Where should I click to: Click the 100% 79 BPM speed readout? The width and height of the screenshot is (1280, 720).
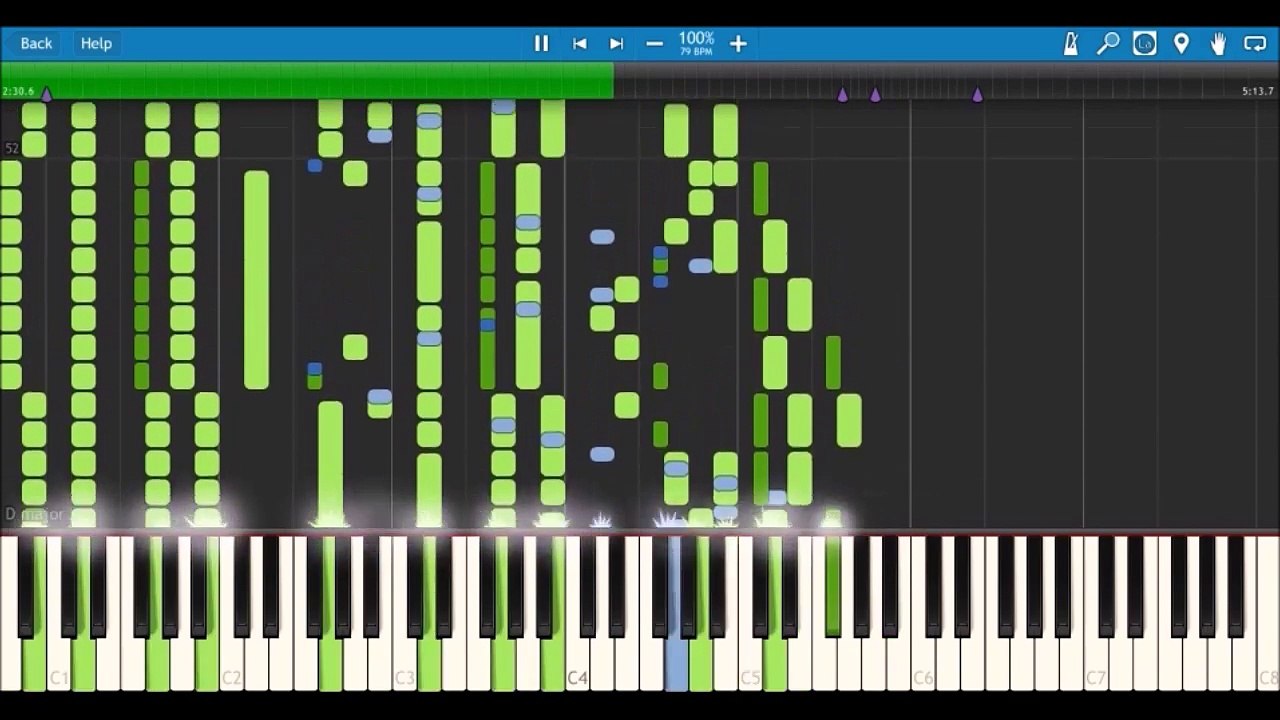point(696,43)
